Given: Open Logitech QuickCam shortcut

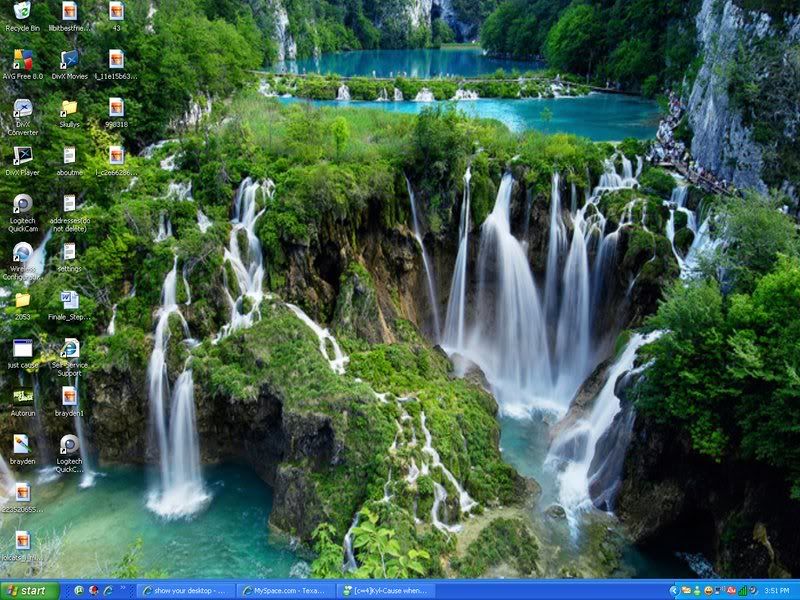Looking at the screenshot, I should (x=22, y=205).
